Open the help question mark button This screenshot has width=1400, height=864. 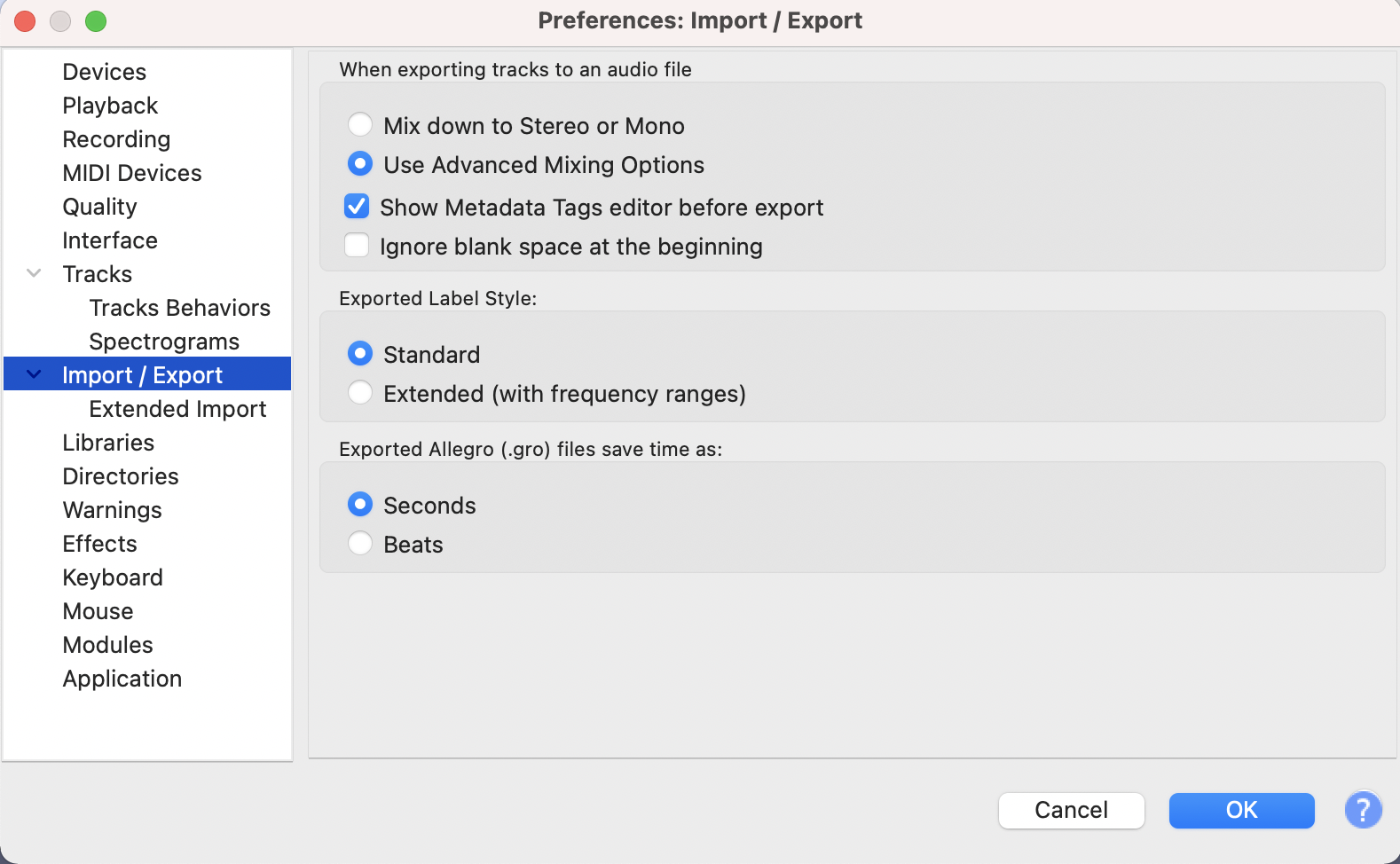(x=1363, y=810)
